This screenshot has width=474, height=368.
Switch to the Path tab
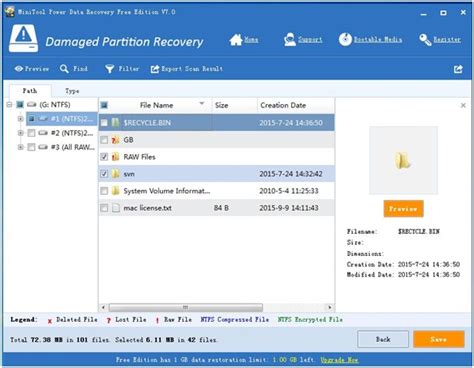click(30, 91)
